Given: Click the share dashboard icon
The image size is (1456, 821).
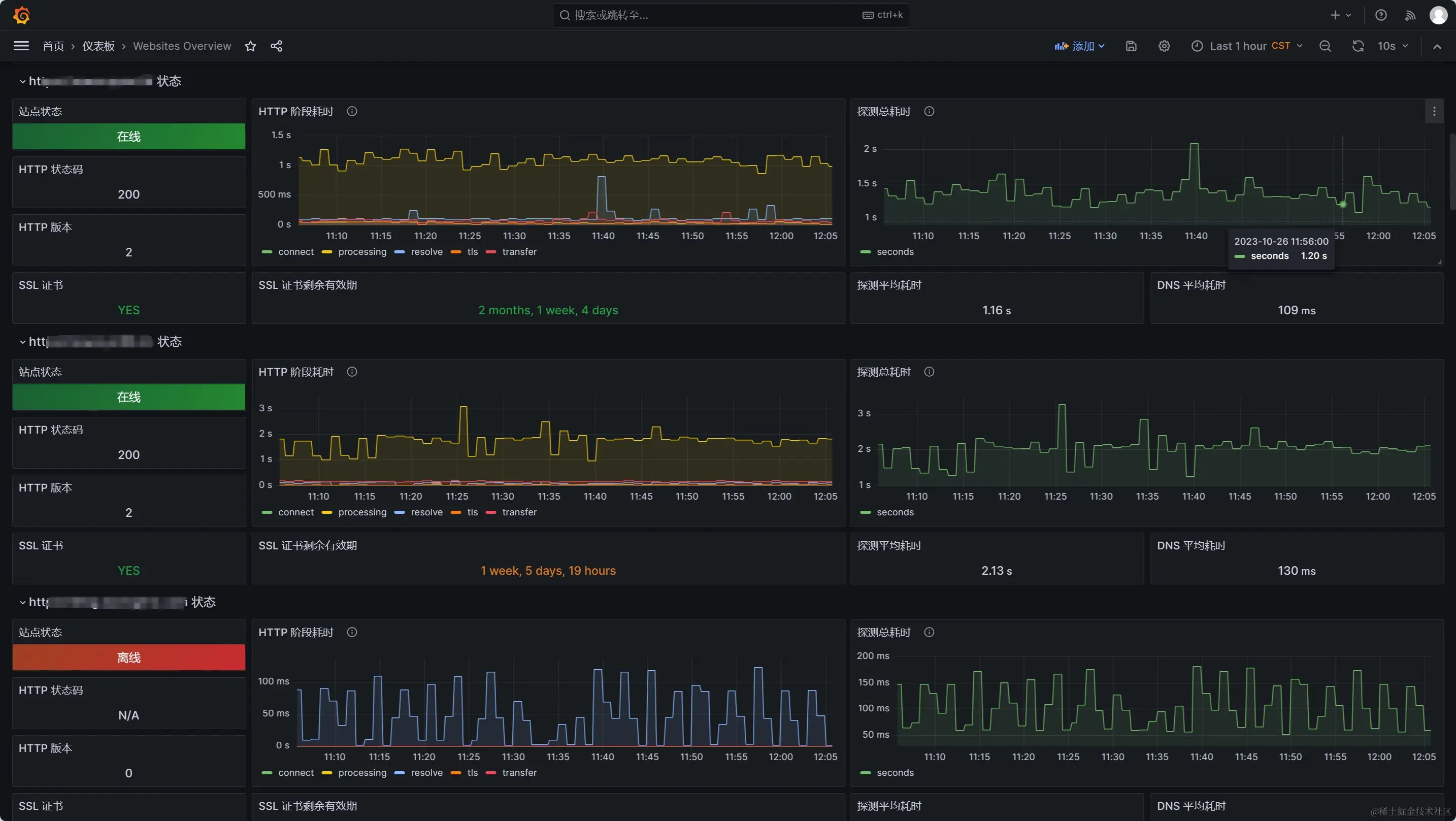Looking at the screenshot, I should pyautogui.click(x=276, y=46).
